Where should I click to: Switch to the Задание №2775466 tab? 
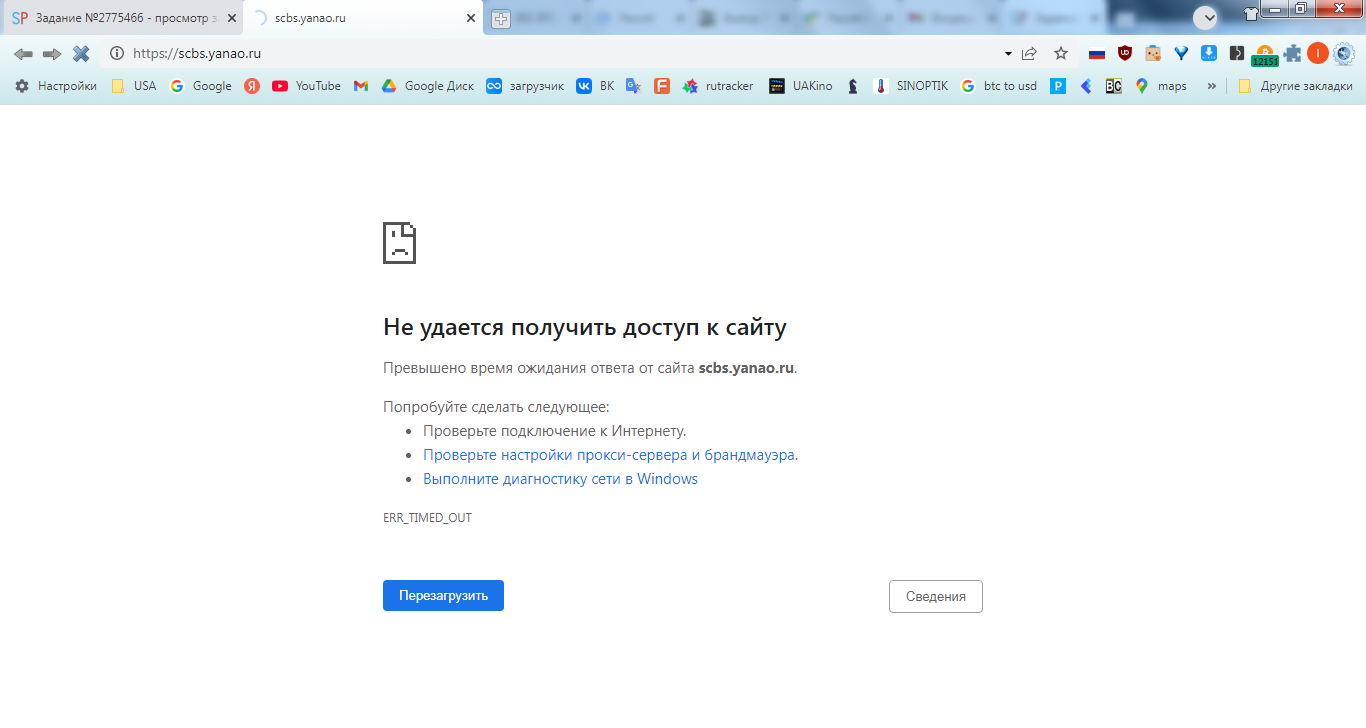tap(122, 18)
